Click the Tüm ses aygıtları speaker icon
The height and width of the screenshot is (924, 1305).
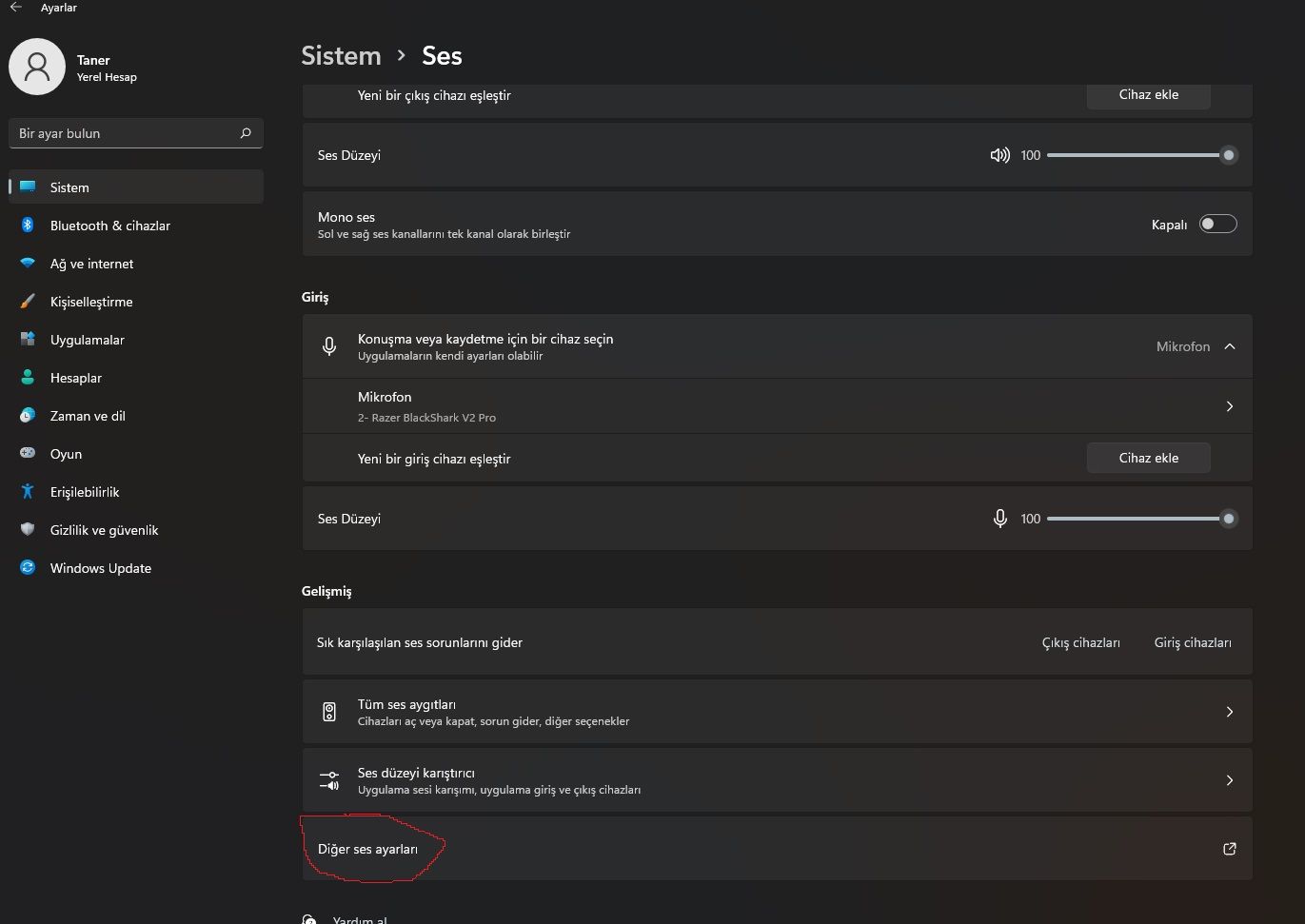point(329,712)
